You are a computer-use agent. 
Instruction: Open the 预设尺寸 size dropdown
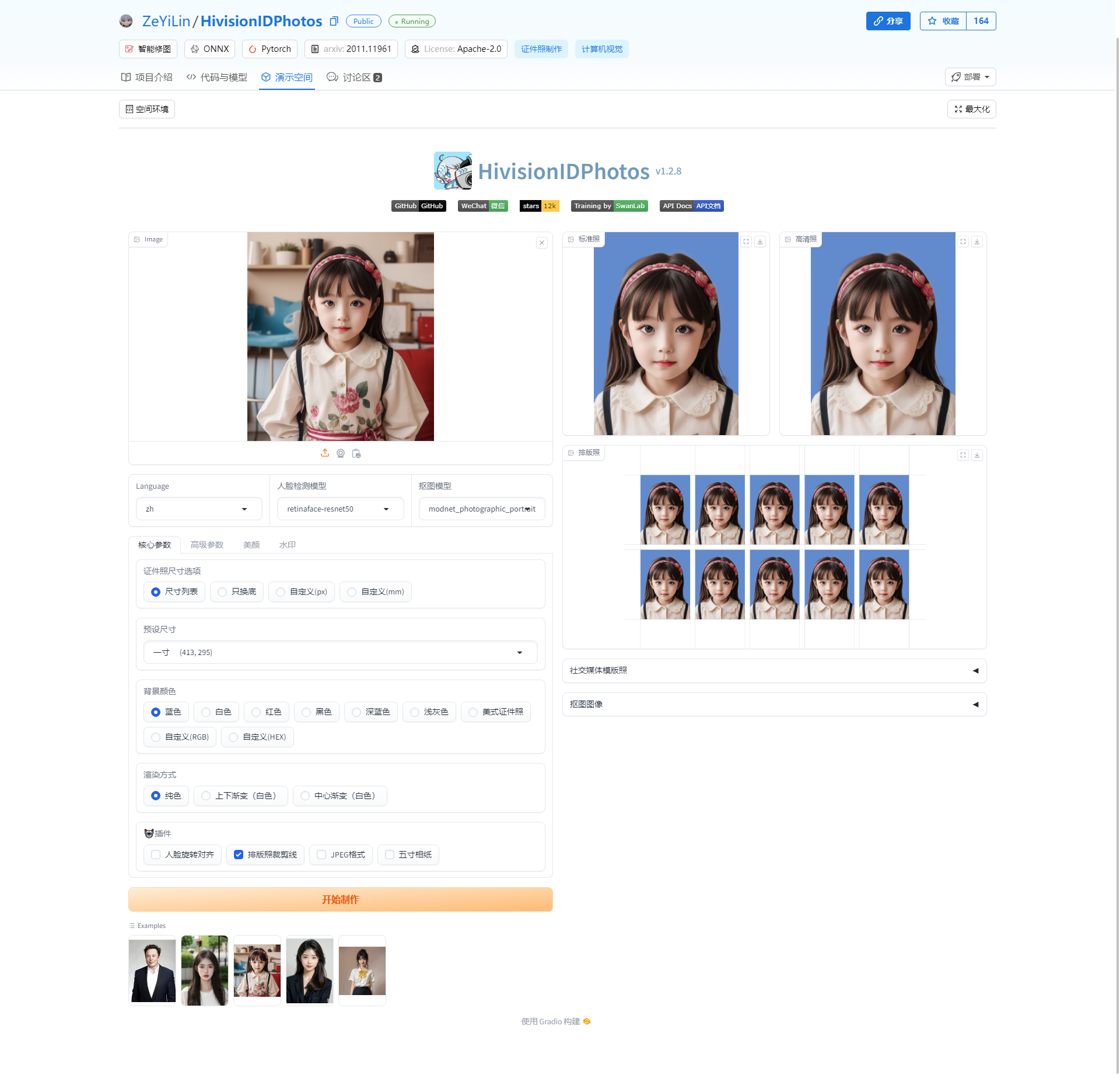click(340, 652)
